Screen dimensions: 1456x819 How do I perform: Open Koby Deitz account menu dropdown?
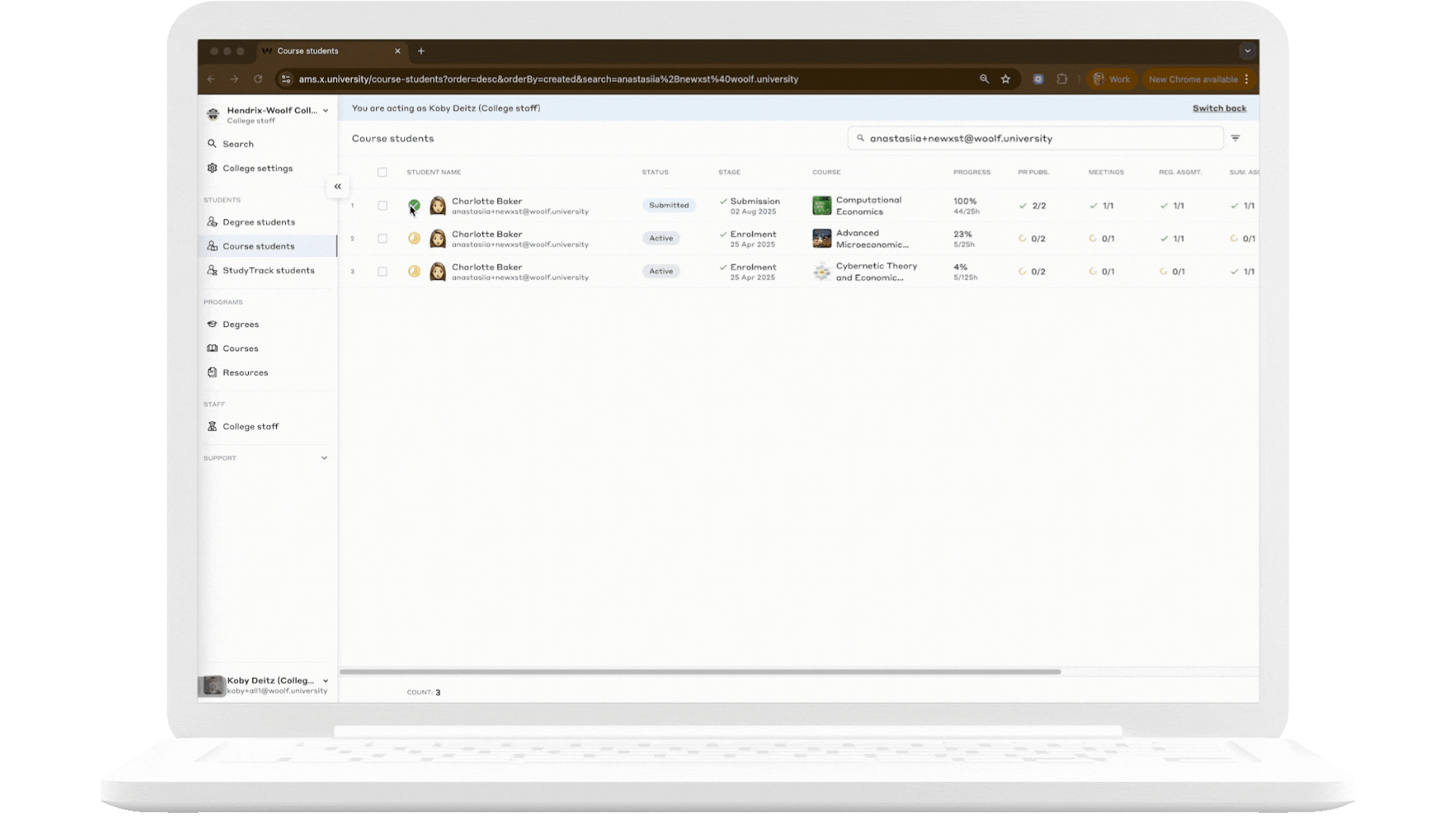coord(325,681)
